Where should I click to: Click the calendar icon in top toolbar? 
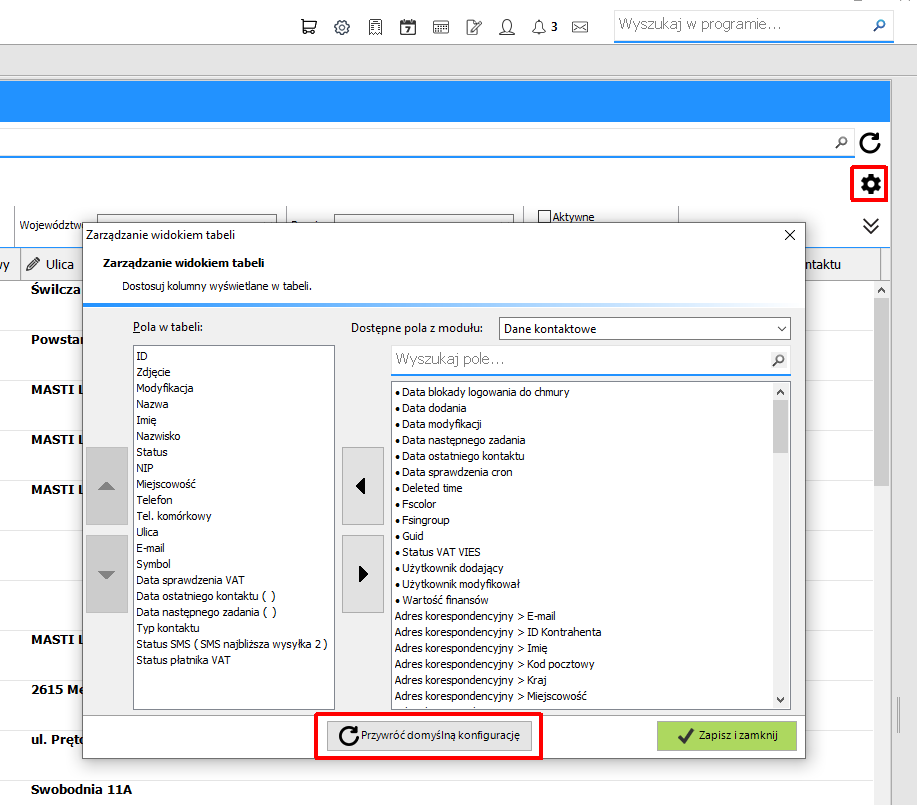pyautogui.click(x=408, y=27)
